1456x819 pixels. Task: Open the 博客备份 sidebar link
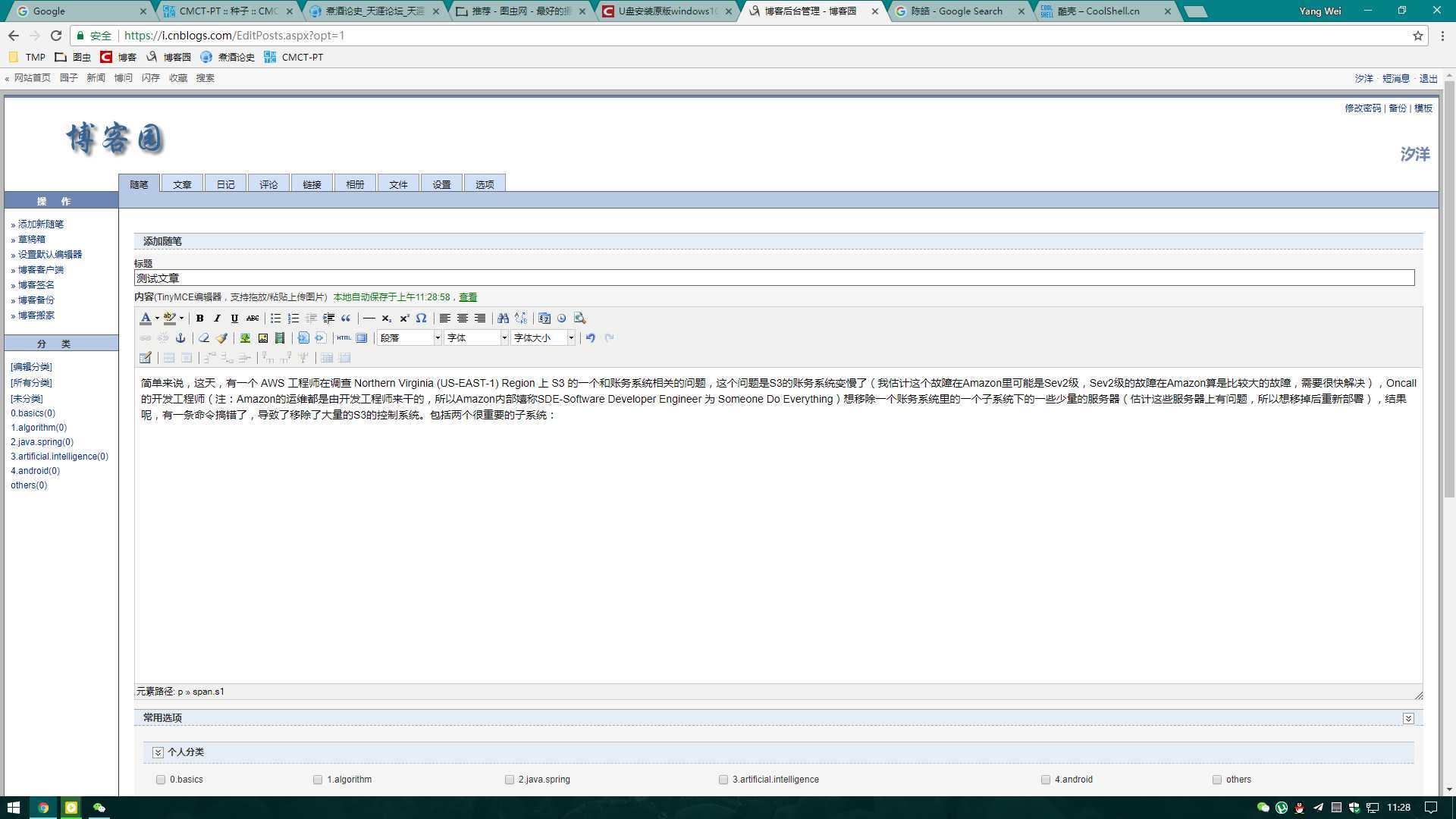click(36, 300)
